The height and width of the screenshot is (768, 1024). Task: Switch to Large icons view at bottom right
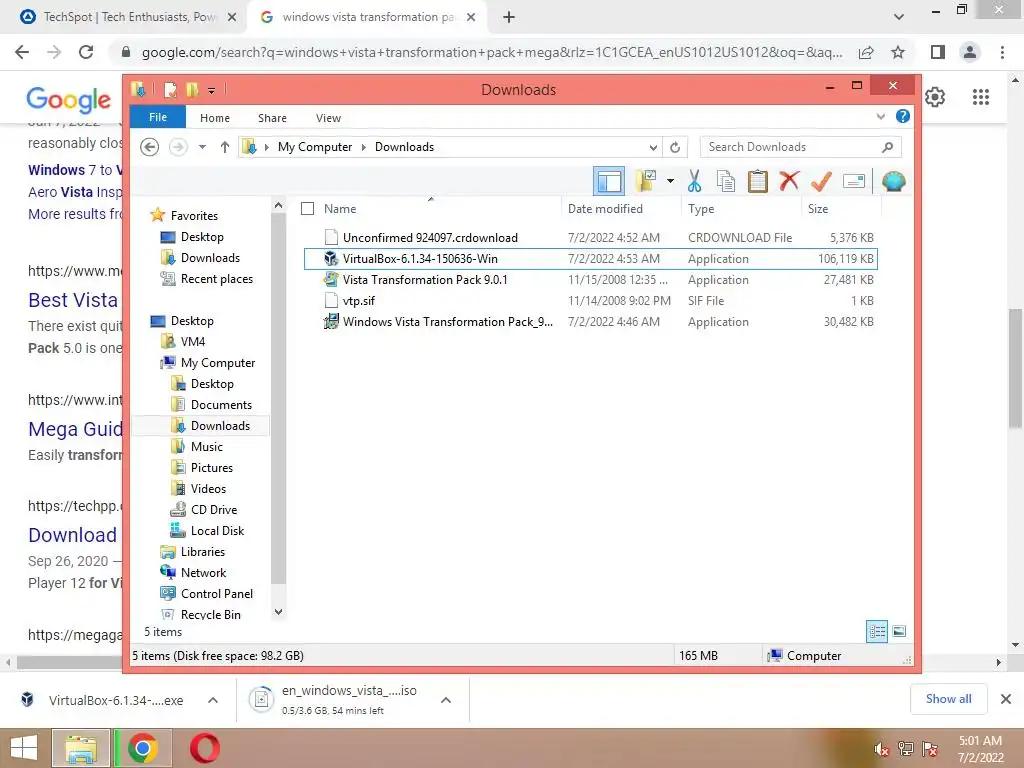click(899, 631)
